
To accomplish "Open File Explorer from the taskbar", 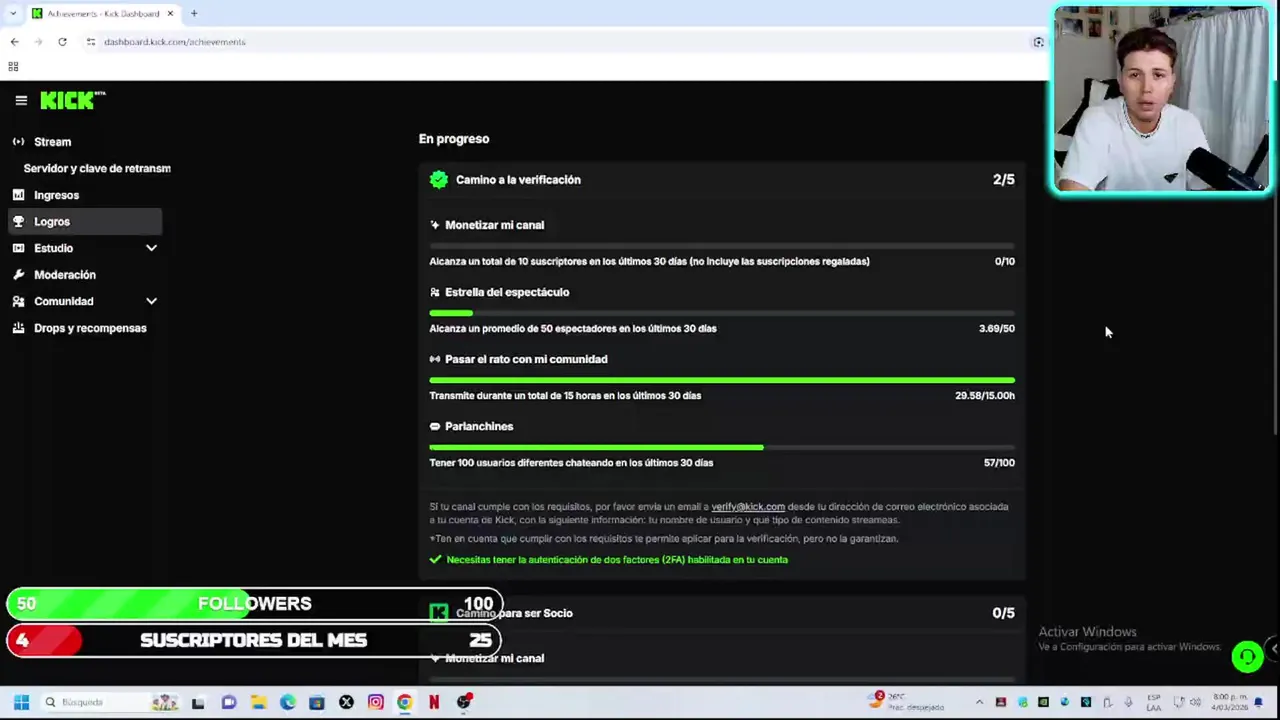I will (x=258, y=702).
